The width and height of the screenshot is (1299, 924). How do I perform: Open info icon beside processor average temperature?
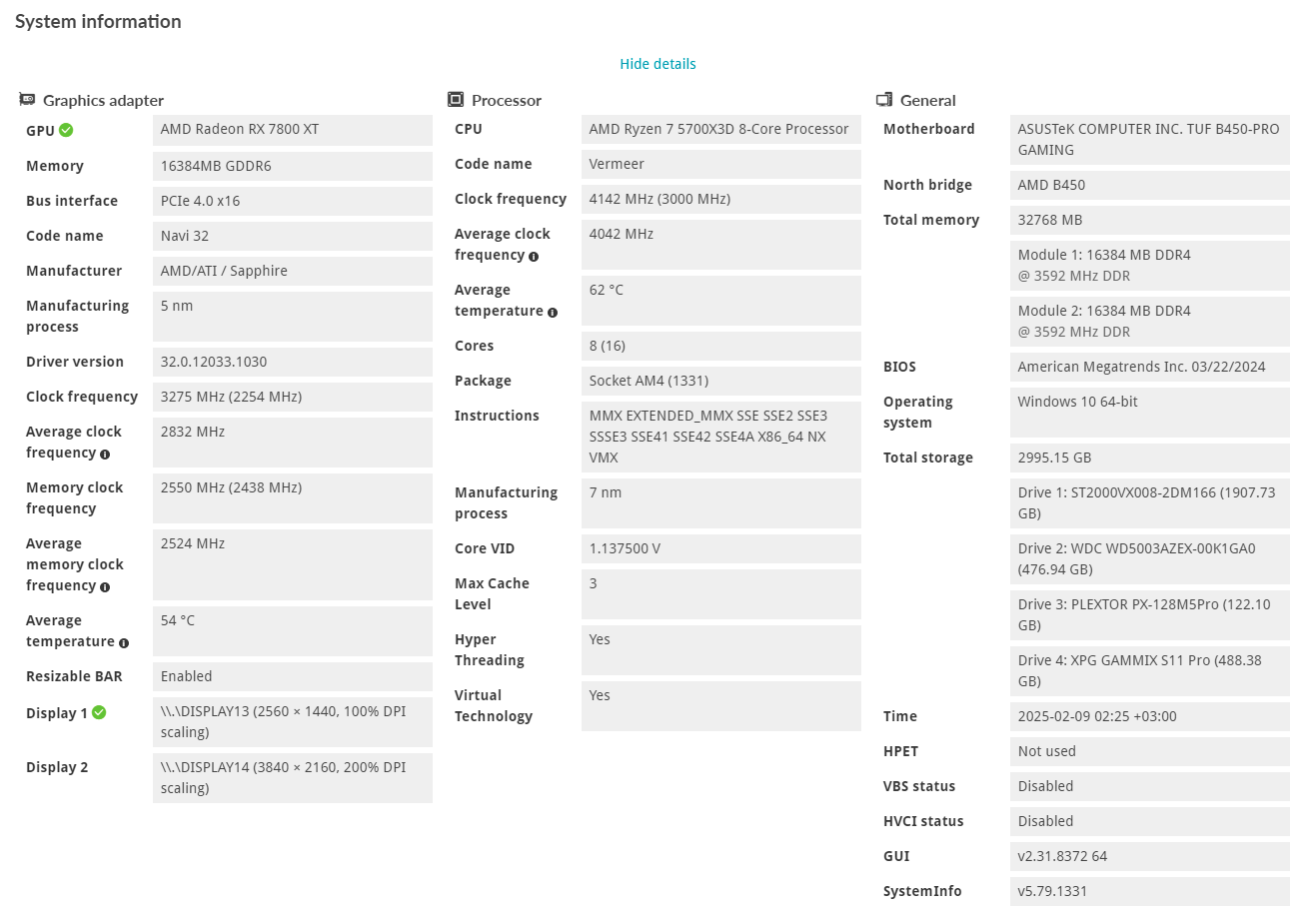553,313
